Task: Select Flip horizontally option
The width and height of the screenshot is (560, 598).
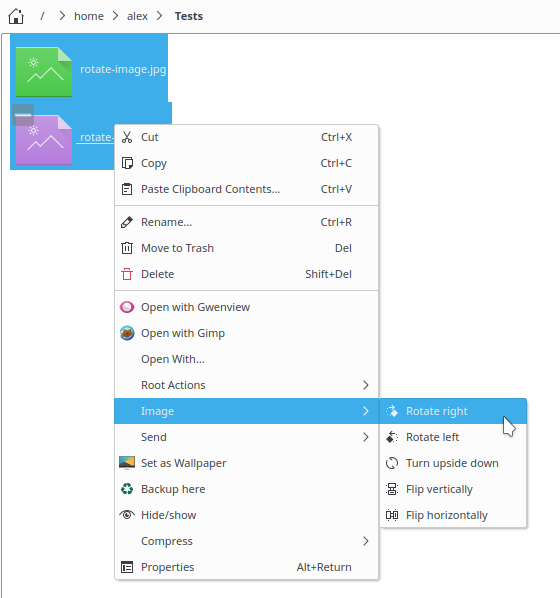Action: pos(453,514)
